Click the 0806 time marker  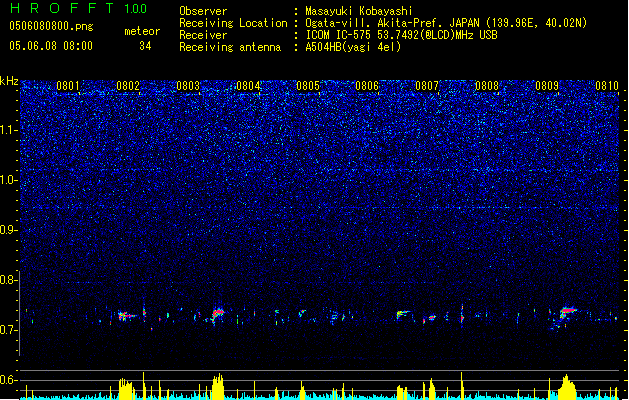(367, 86)
